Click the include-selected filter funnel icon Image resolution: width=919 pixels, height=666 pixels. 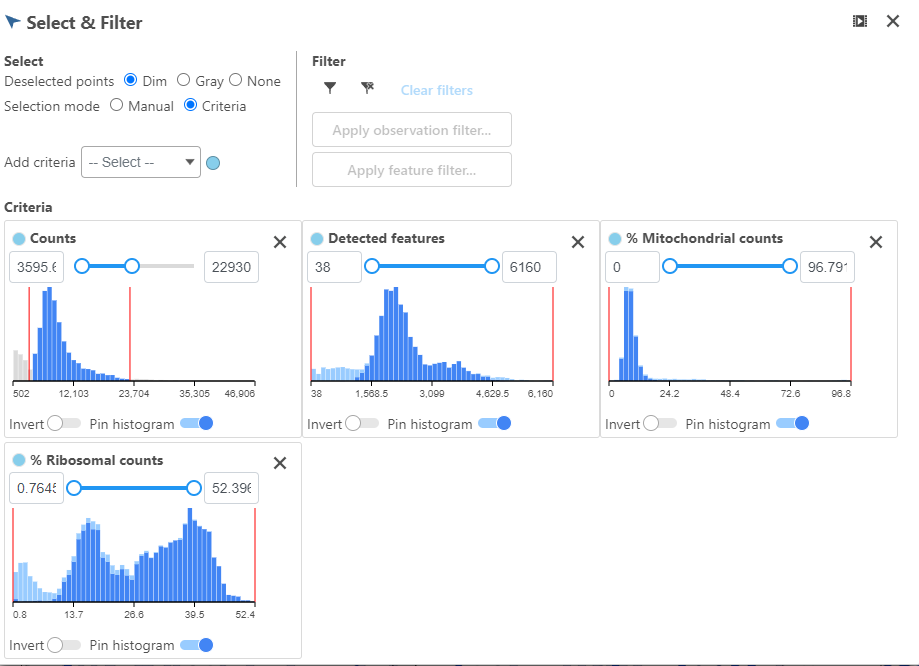(x=330, y=88)
